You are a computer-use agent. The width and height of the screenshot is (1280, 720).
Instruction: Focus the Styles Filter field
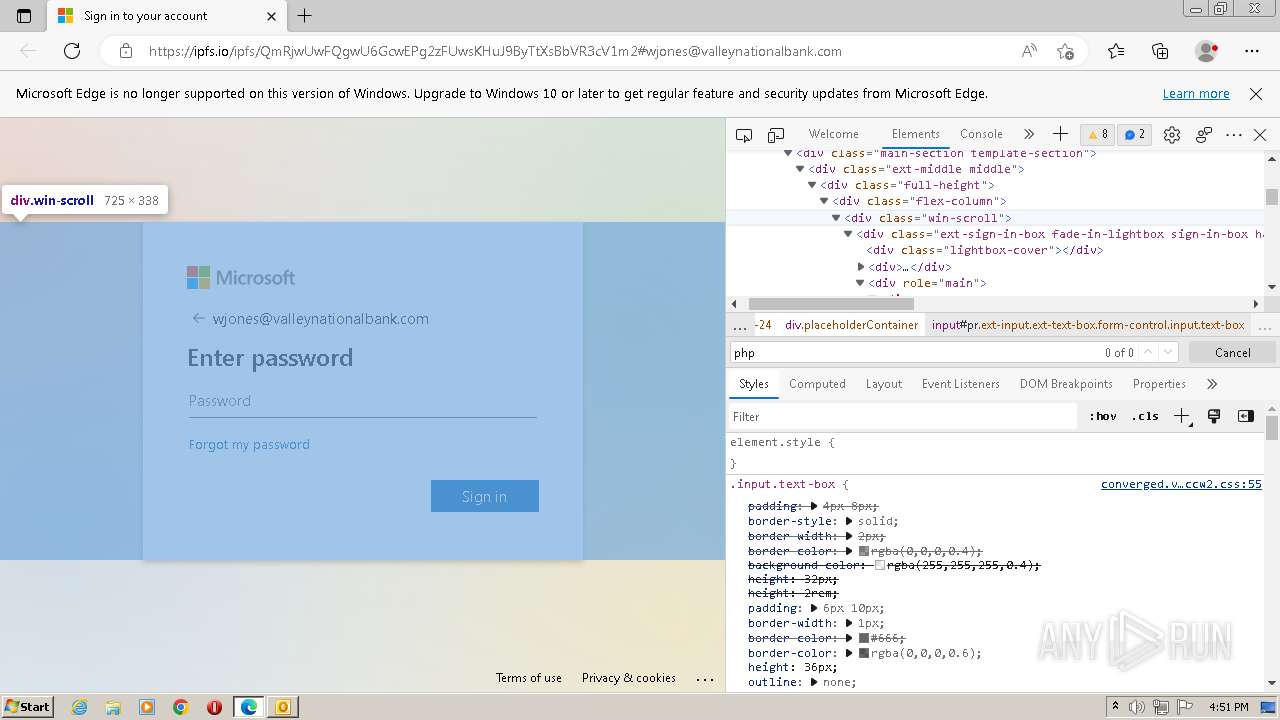[904, 416]
